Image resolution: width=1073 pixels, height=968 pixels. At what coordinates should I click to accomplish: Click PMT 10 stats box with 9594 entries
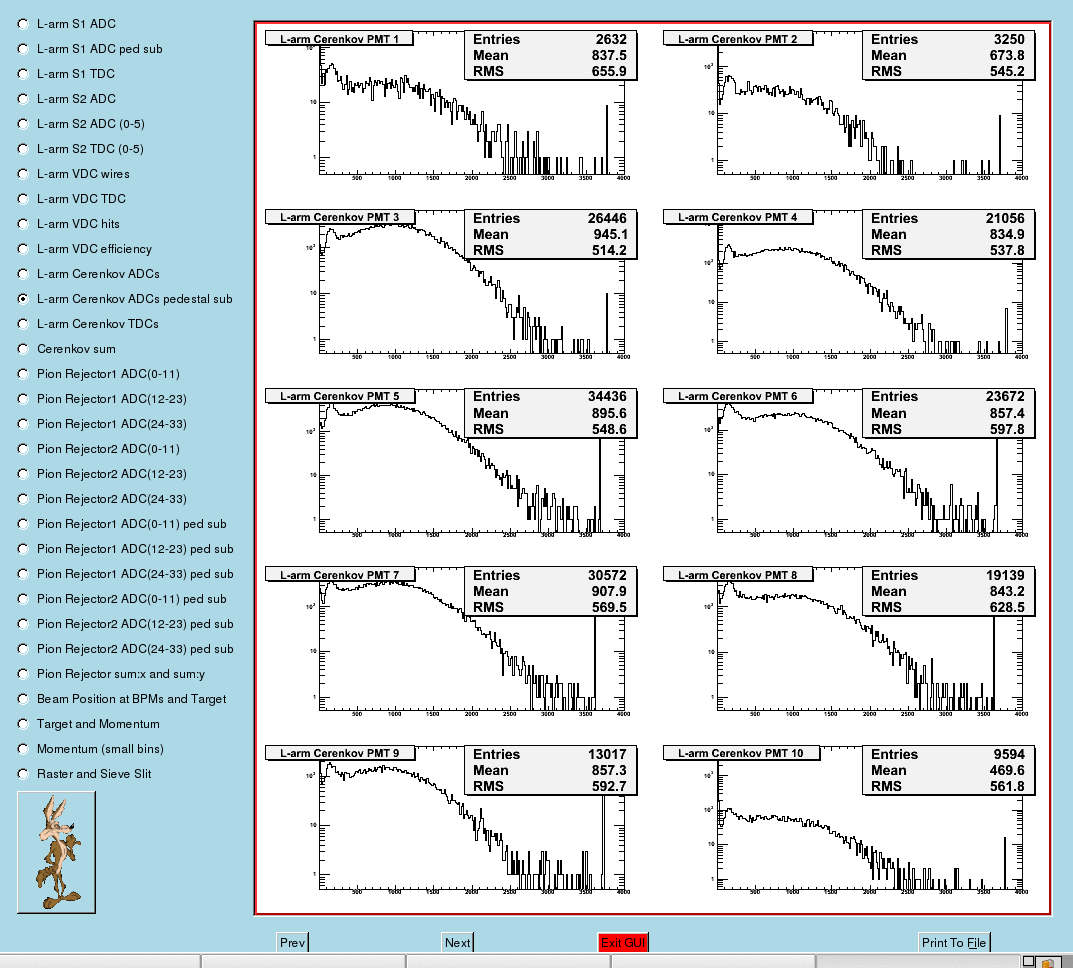[x=948, y=770]
